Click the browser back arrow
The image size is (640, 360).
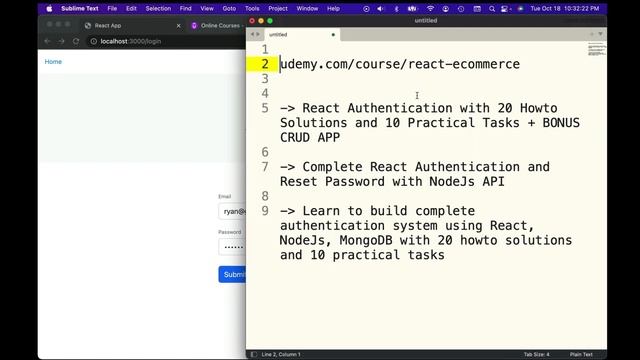(x=47, y=41)
